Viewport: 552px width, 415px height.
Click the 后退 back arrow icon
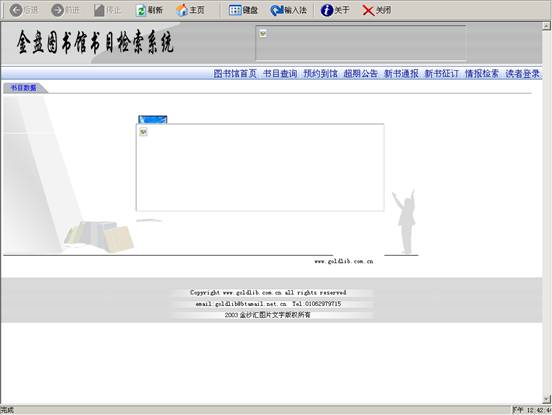(x=16, y=10)
